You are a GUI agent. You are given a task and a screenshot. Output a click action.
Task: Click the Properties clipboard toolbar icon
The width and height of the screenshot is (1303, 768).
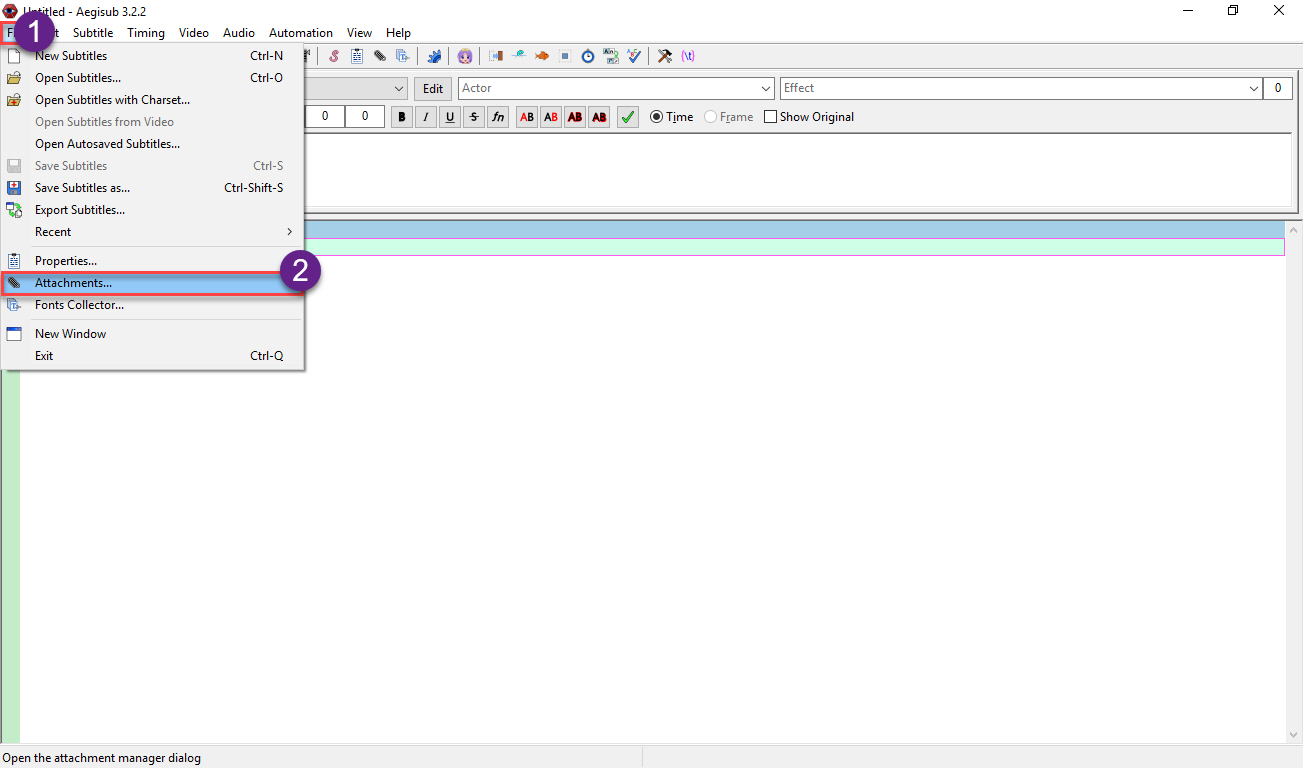tap(357, 56)
